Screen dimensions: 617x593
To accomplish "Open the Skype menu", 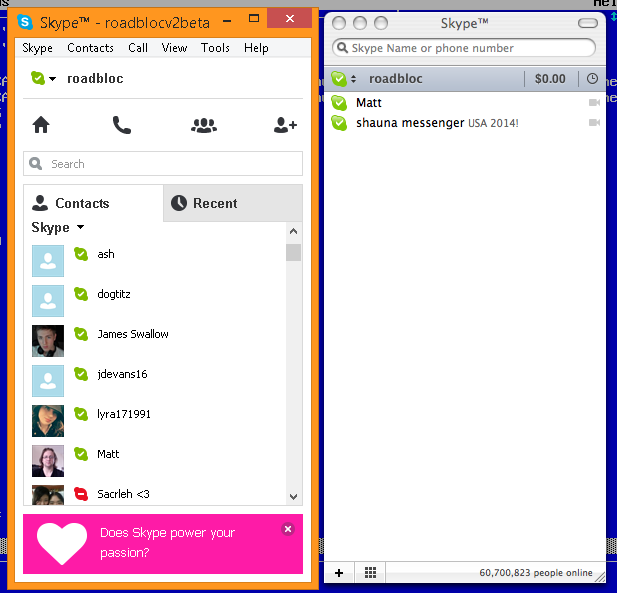I will [x=37, y=48].
